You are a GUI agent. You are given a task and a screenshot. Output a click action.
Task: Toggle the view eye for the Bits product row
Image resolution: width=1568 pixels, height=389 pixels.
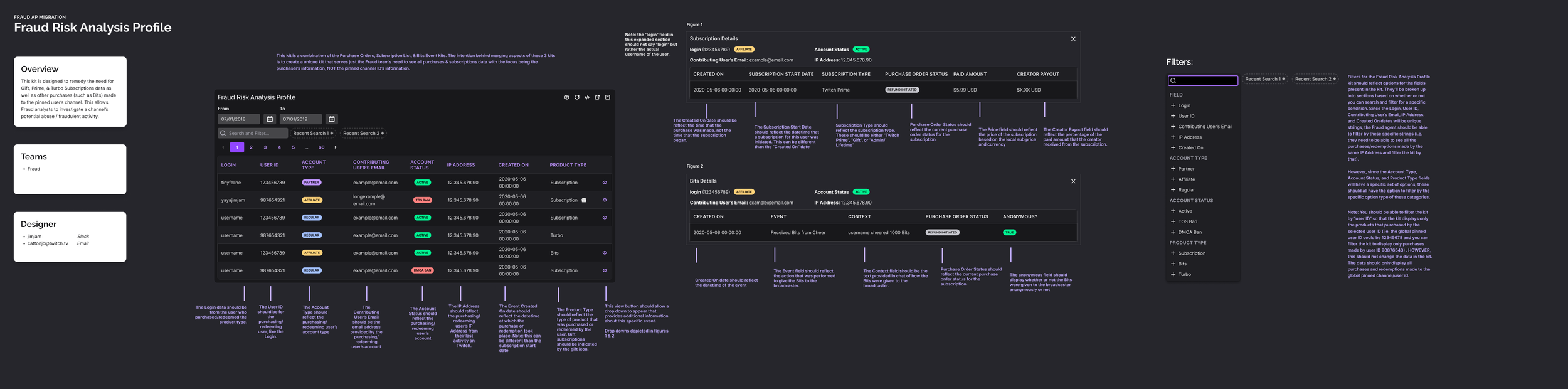coord(605,253)
